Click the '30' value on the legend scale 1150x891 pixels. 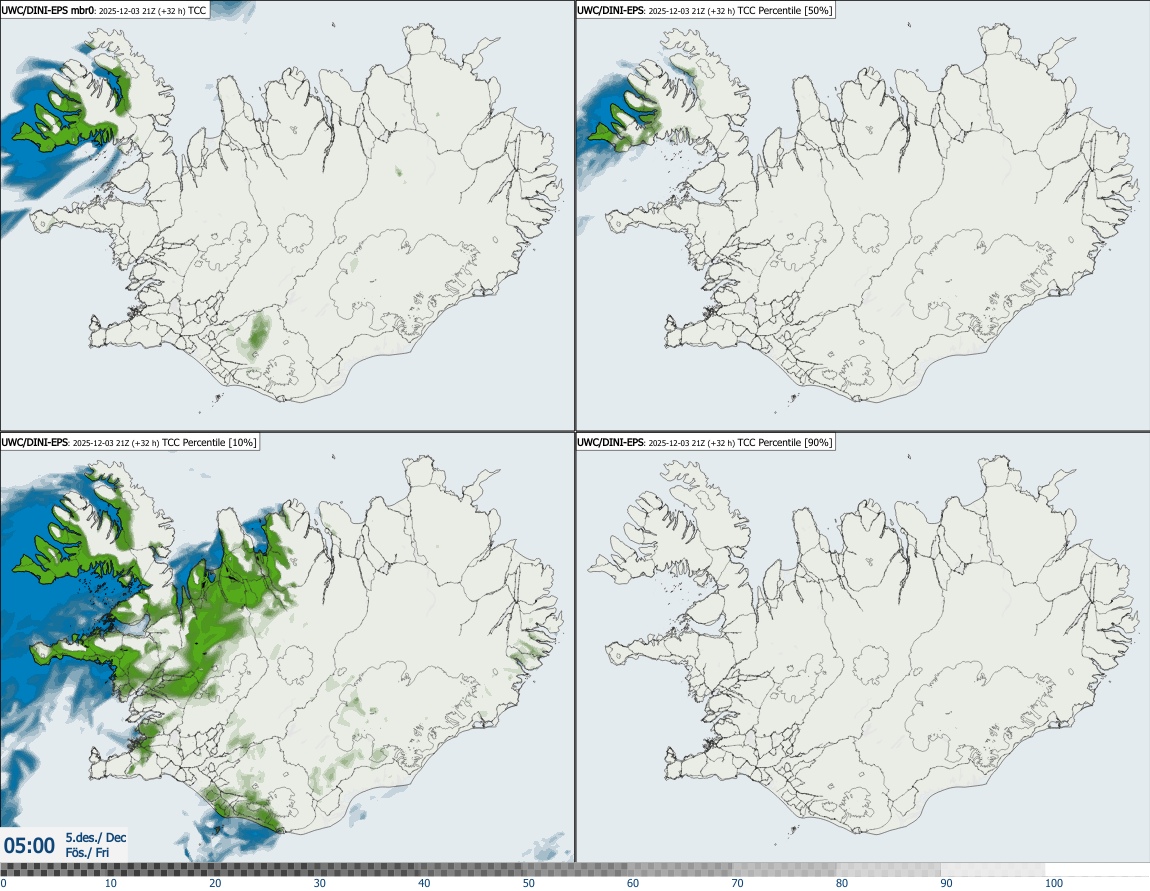coord(320,883)
